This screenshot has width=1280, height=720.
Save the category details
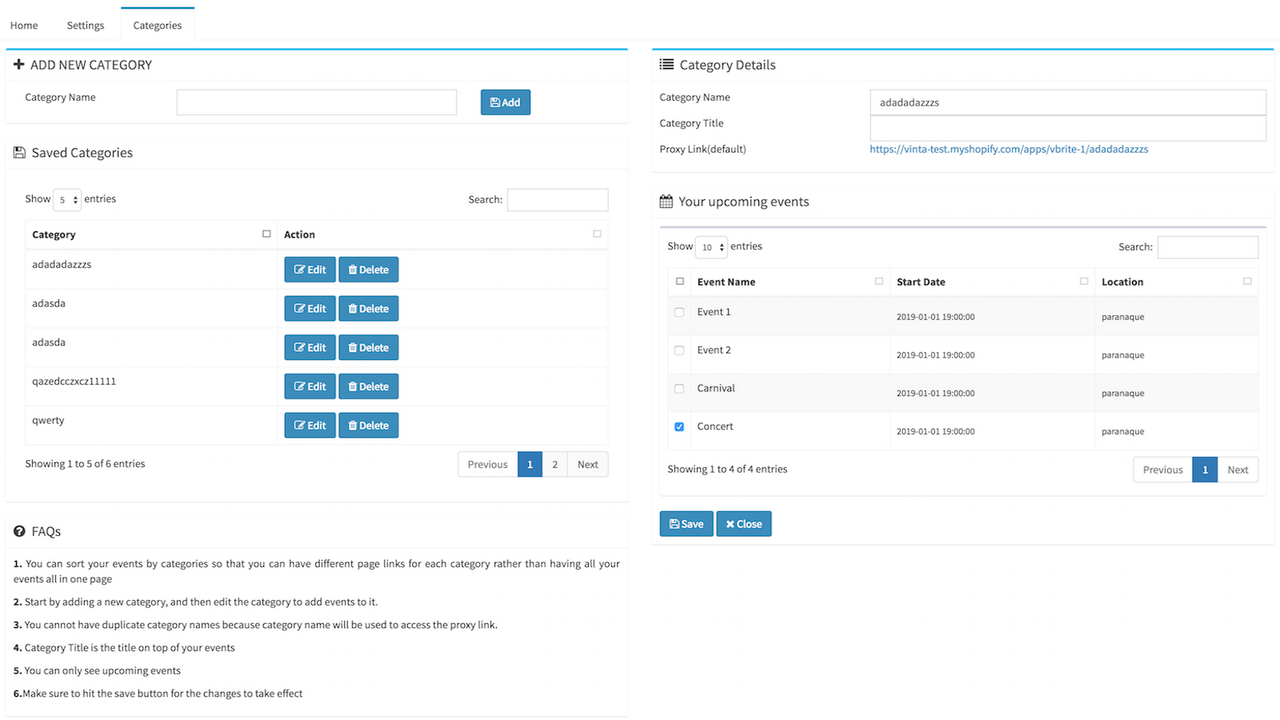coord(686,524)
